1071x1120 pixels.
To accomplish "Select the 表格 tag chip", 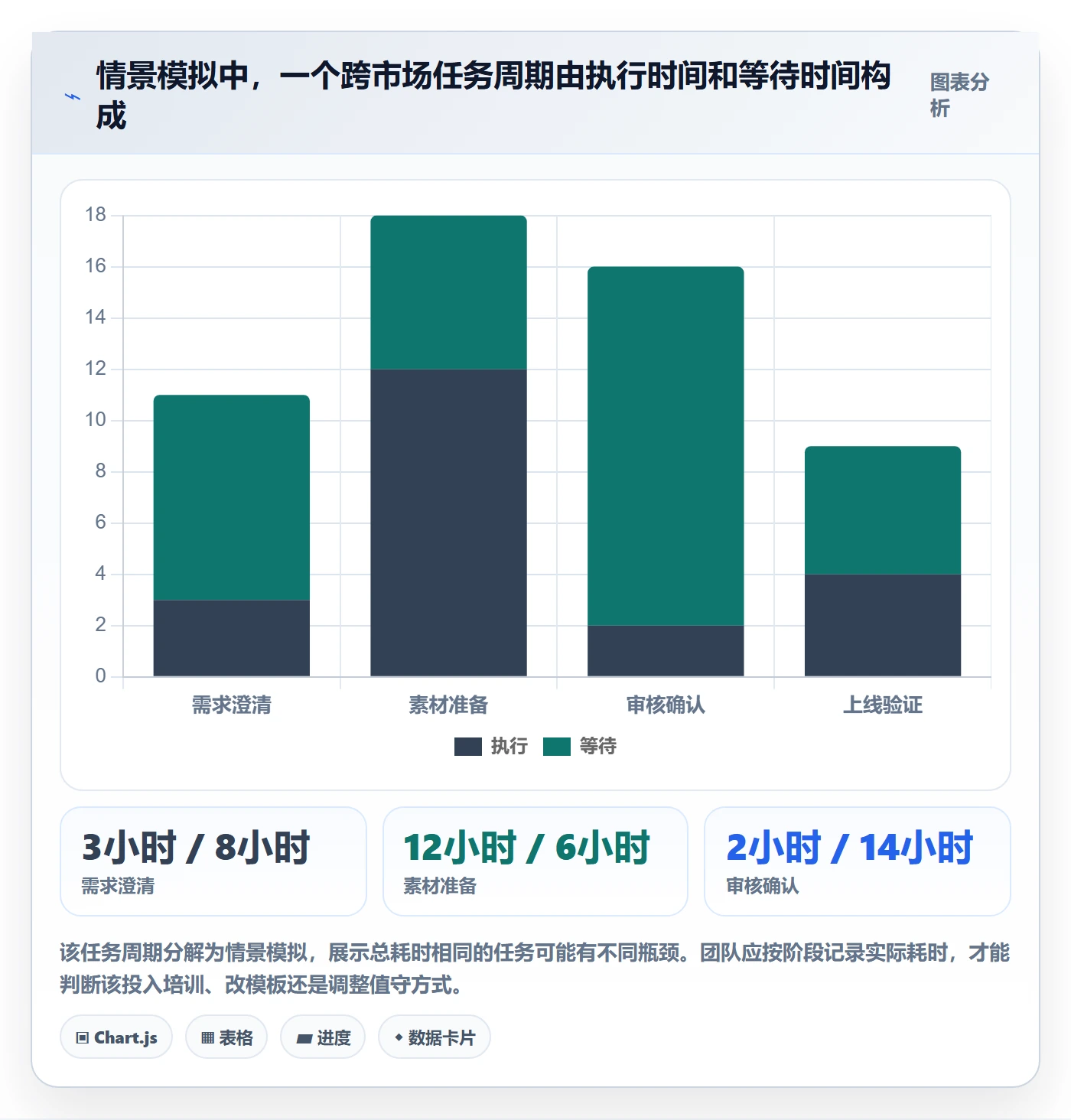I will point(226,1037).
